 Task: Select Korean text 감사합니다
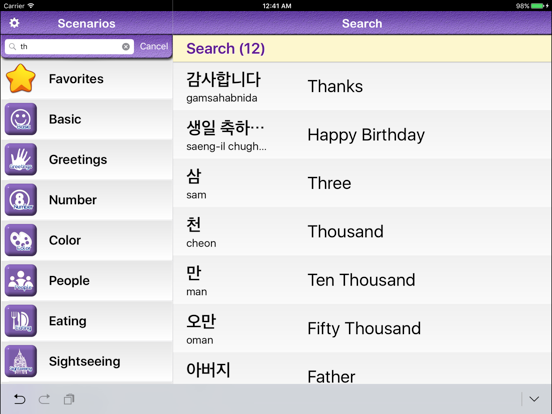point(223,79)
